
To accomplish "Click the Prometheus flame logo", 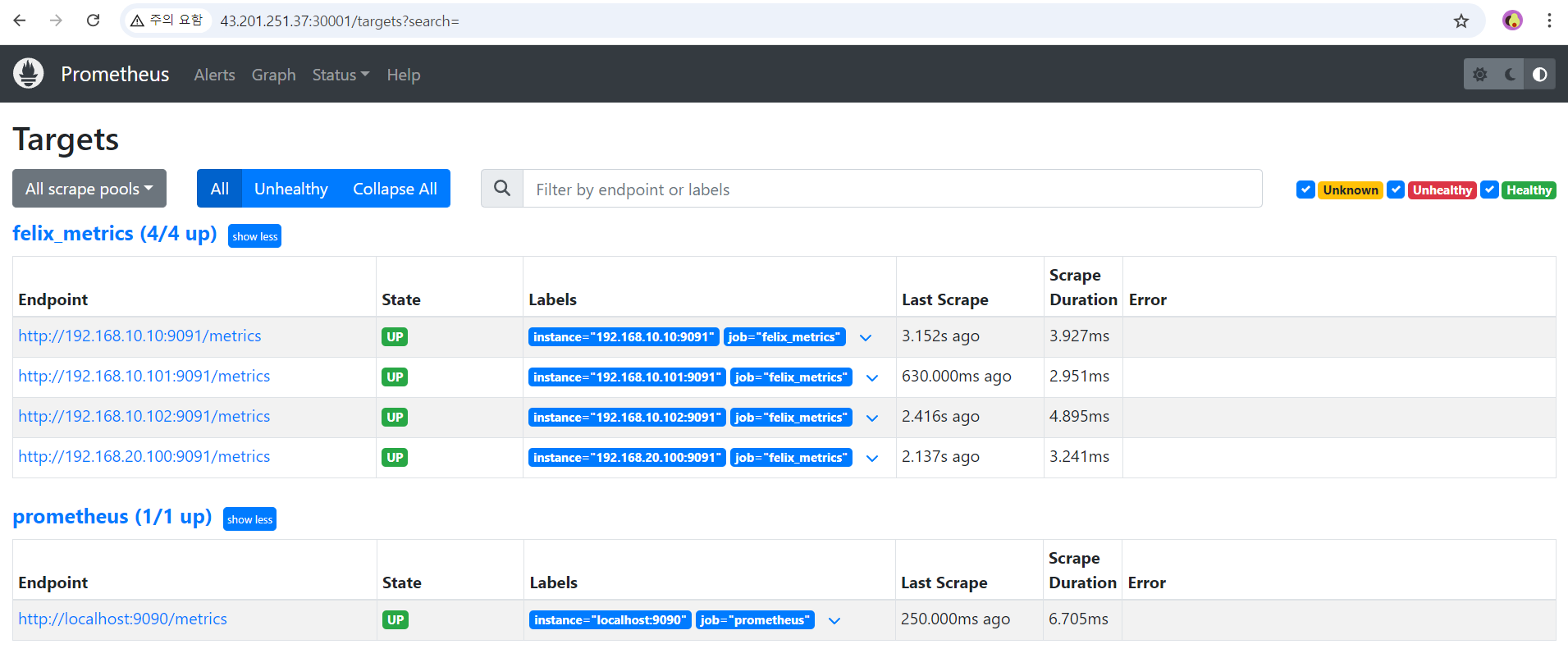I will 28,74.
